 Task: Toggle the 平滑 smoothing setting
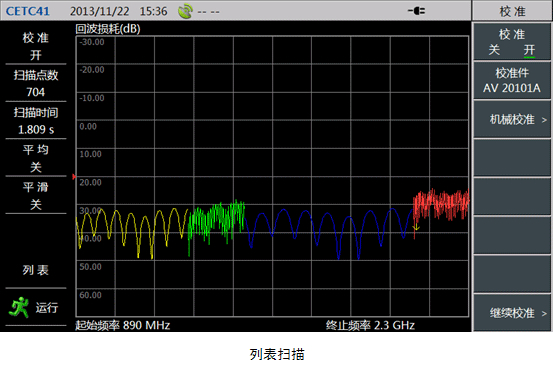point(36,195)
